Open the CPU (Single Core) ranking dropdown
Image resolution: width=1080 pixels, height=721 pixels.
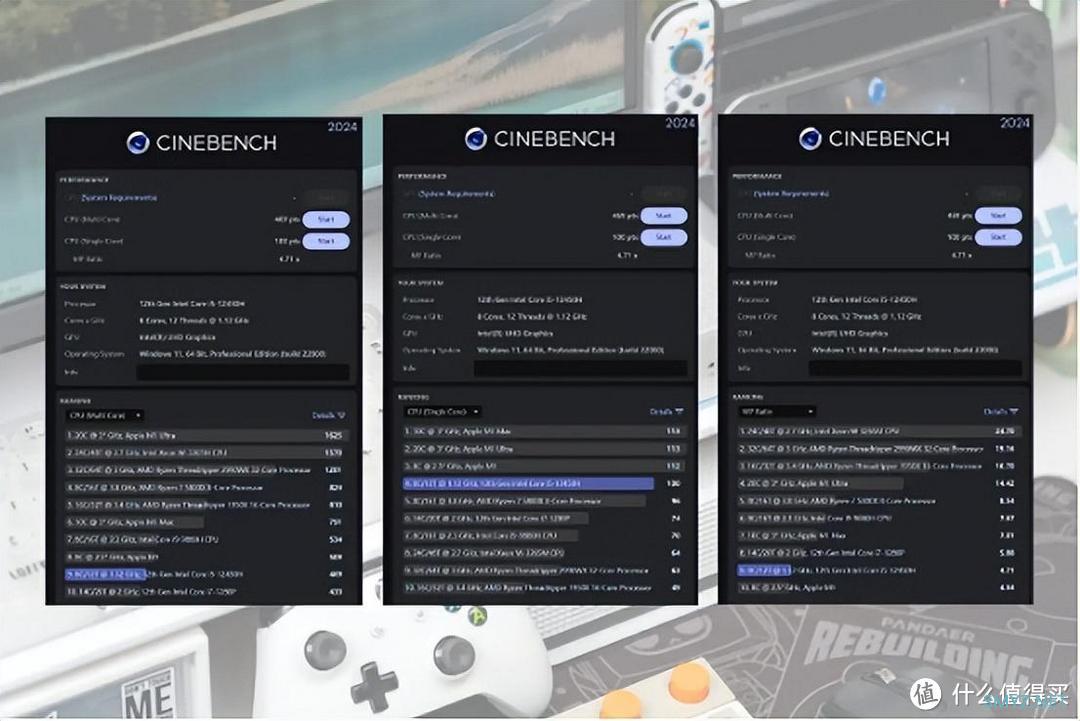coord(443,412)
